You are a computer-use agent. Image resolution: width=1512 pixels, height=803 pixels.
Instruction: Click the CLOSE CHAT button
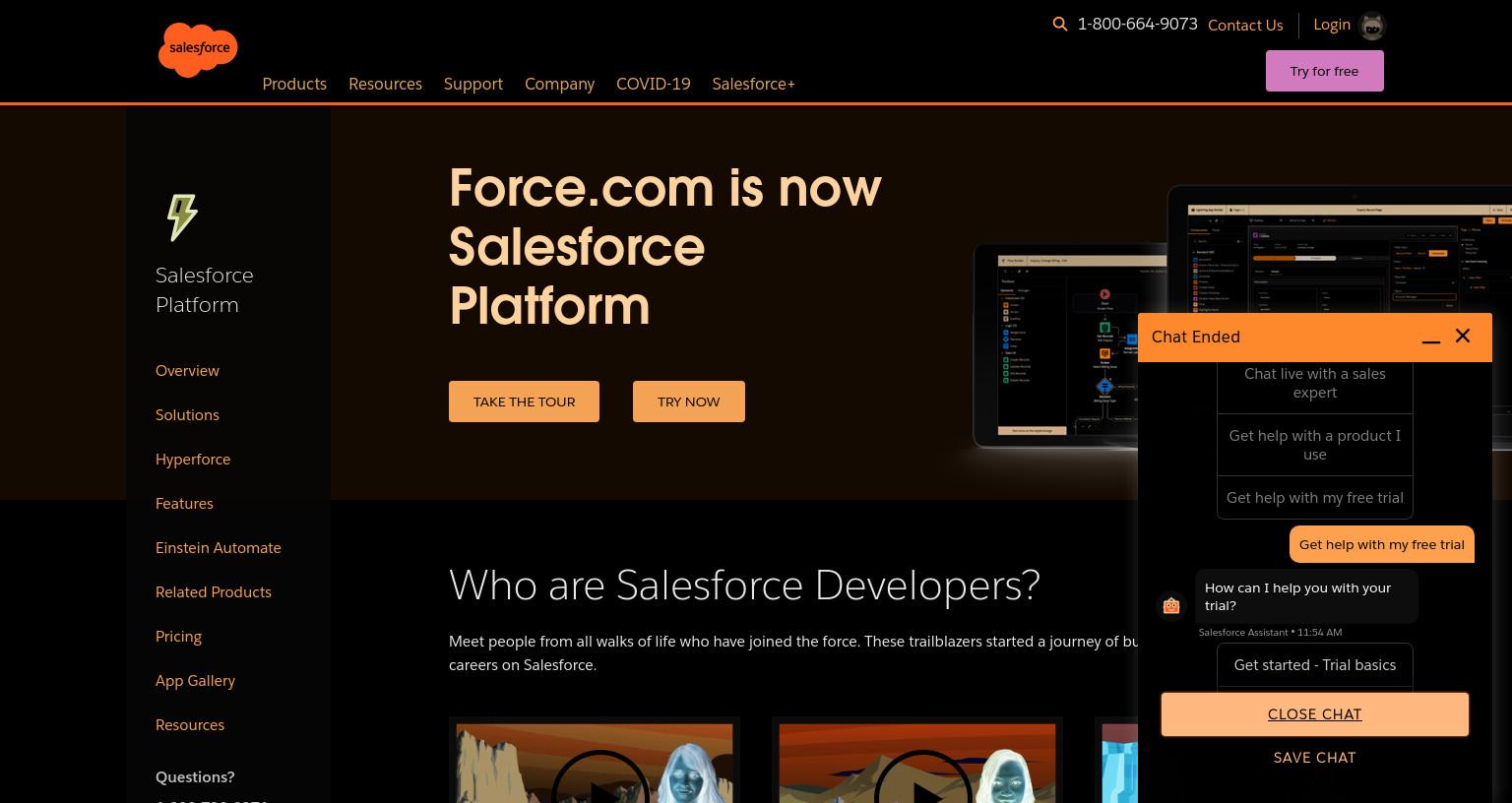click(x=1315, y=714)
